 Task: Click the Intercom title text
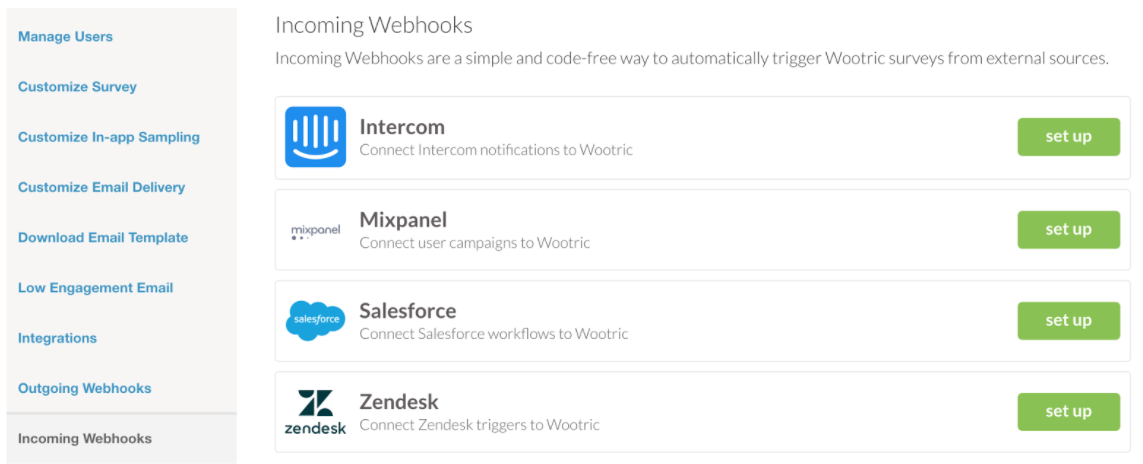click(402, 127)
